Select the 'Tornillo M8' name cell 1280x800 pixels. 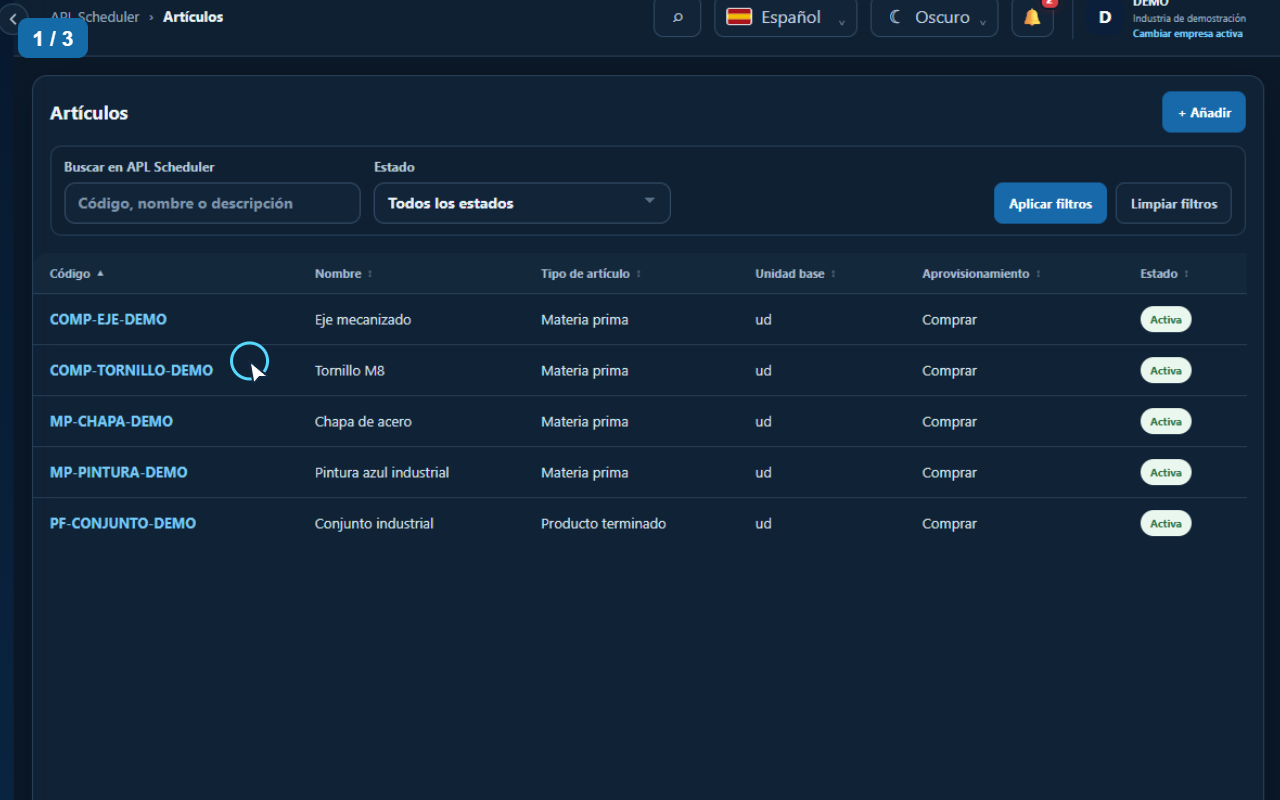(x=350, y=371)
